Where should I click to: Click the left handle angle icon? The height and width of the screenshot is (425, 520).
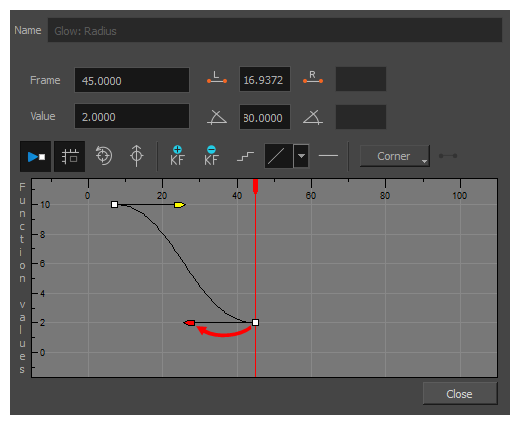(x=217, y=117)
